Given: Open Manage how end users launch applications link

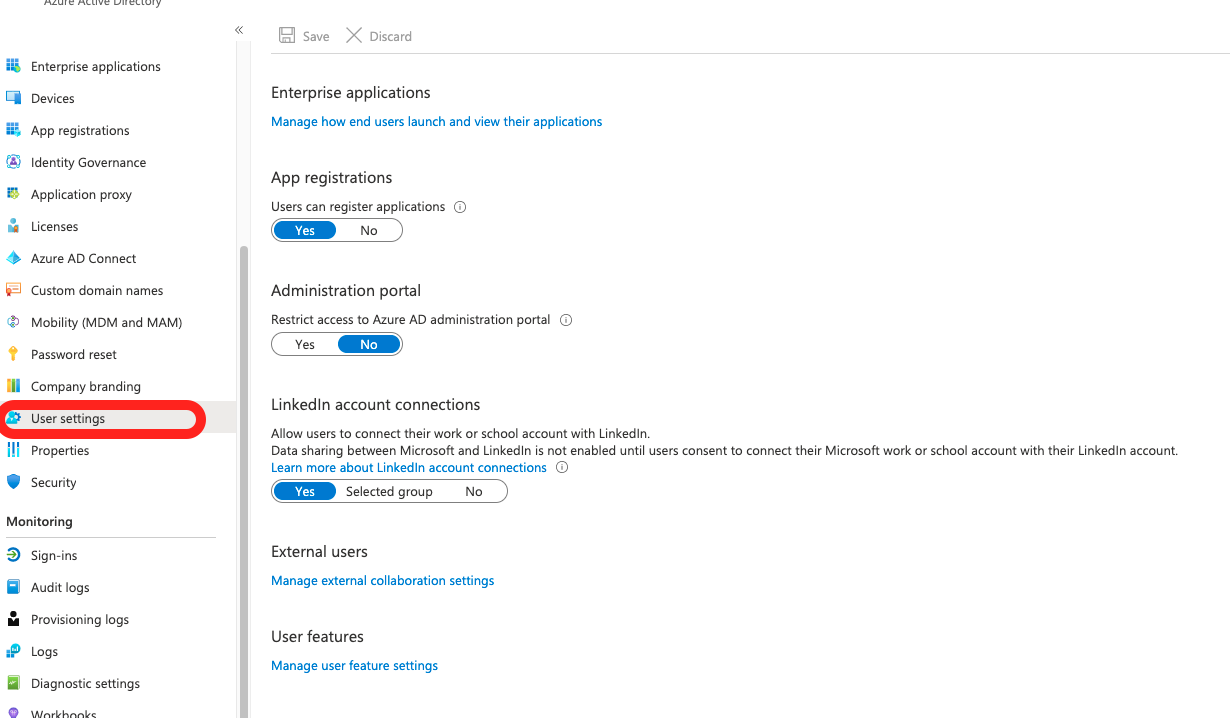Looking at the screenshot, I should 436,121.
